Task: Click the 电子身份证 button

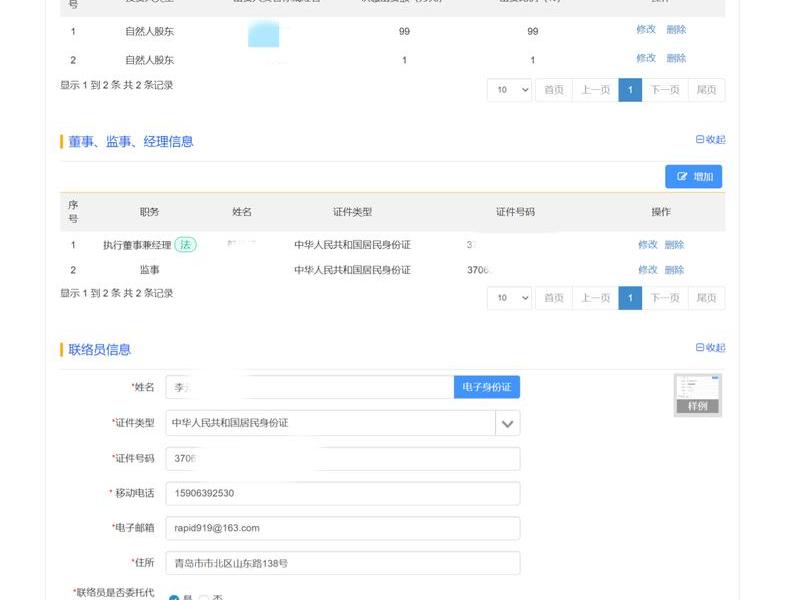Action: tap(487, 387)
